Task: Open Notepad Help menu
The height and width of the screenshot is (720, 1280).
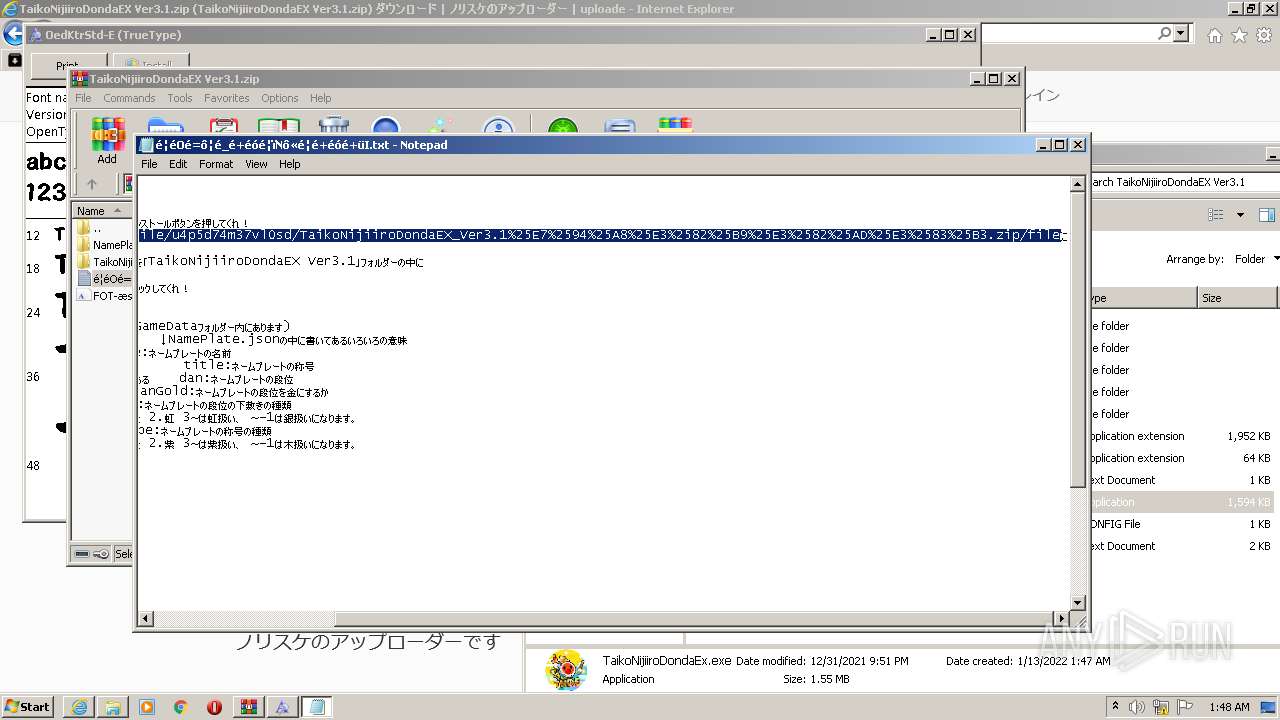Action: pyautogui.click(x=290, y=164)
